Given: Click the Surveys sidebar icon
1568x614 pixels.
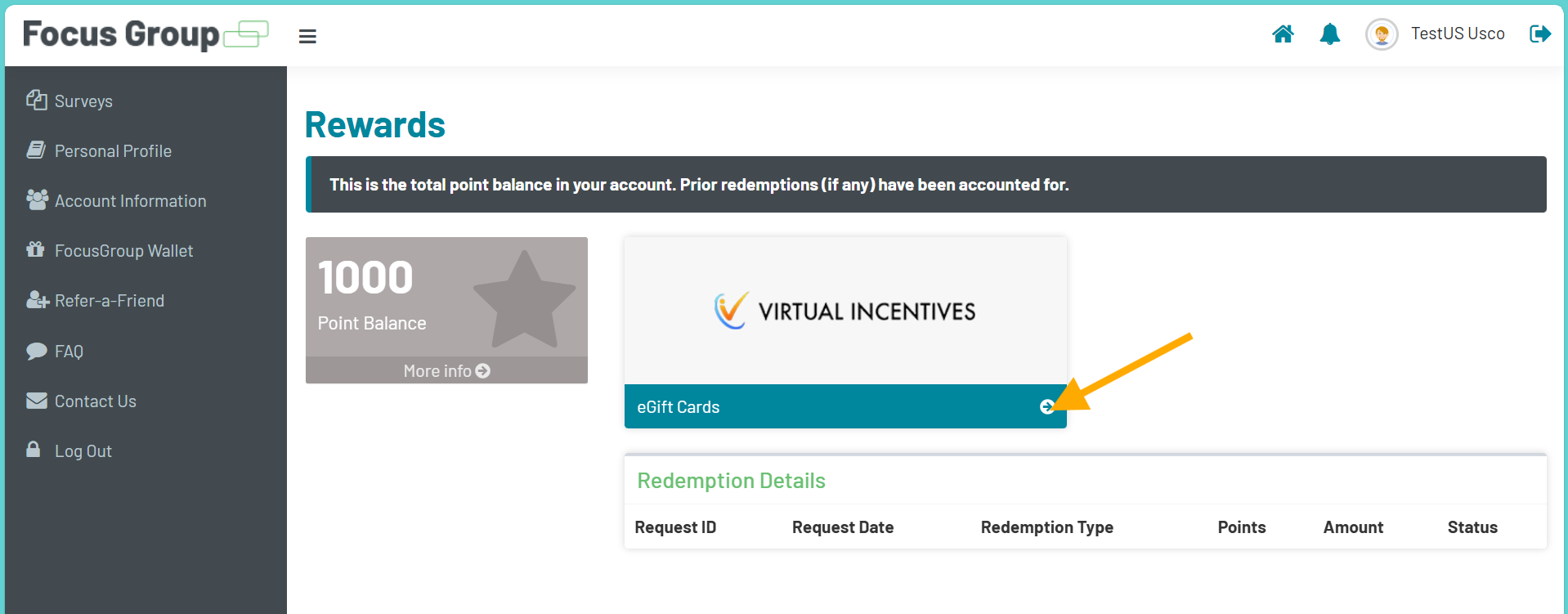Looking at the screenshot, I should 37,100.
